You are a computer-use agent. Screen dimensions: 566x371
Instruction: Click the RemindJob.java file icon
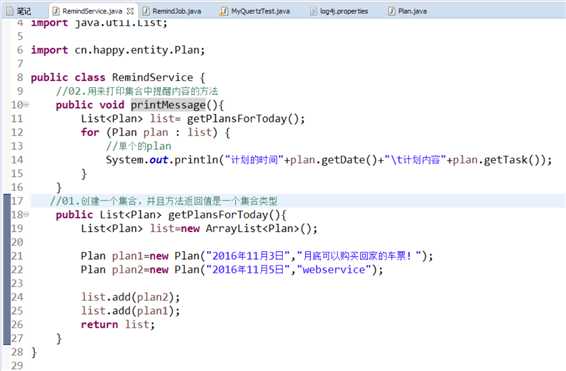click(x=146, y=11)
